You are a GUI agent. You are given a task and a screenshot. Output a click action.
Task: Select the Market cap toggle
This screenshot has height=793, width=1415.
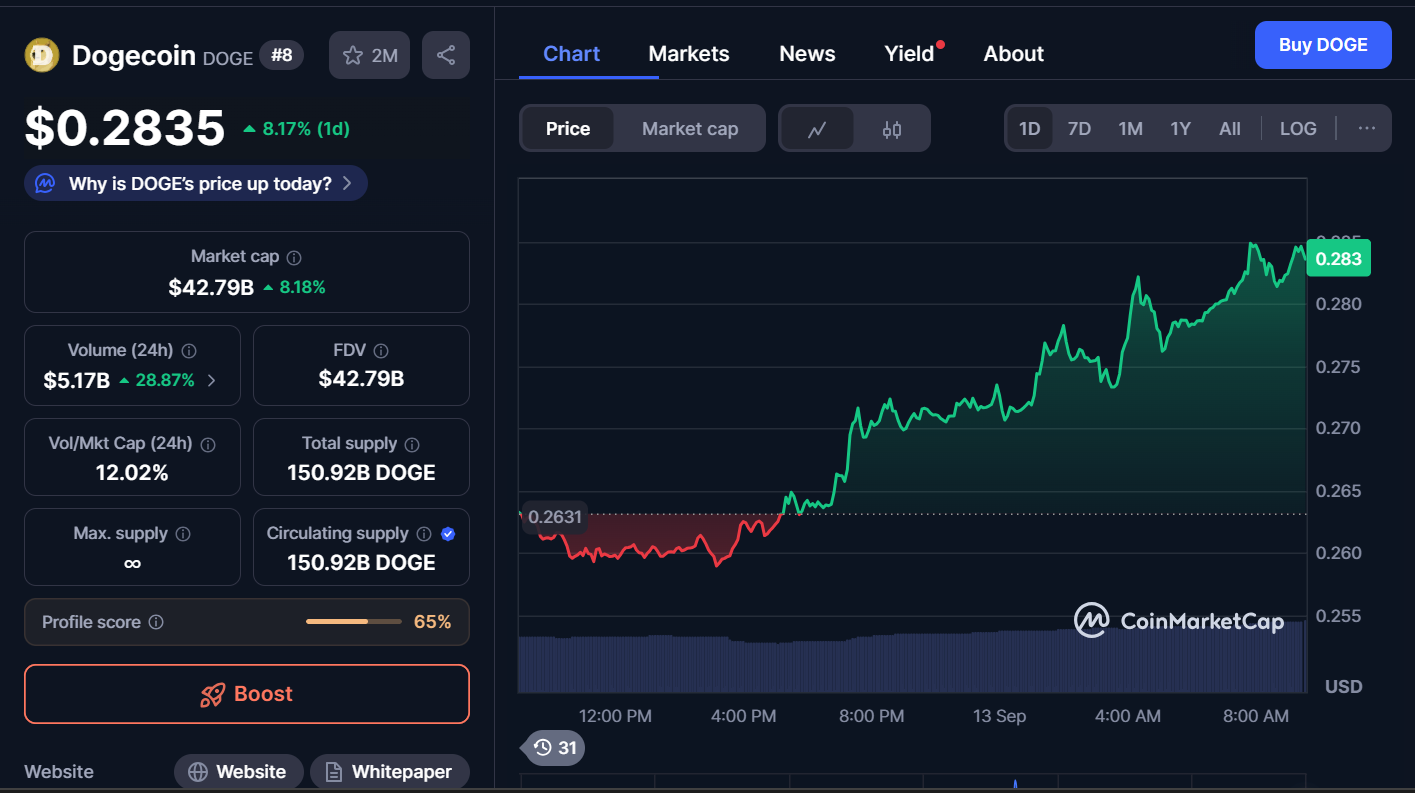click(690, 129)
